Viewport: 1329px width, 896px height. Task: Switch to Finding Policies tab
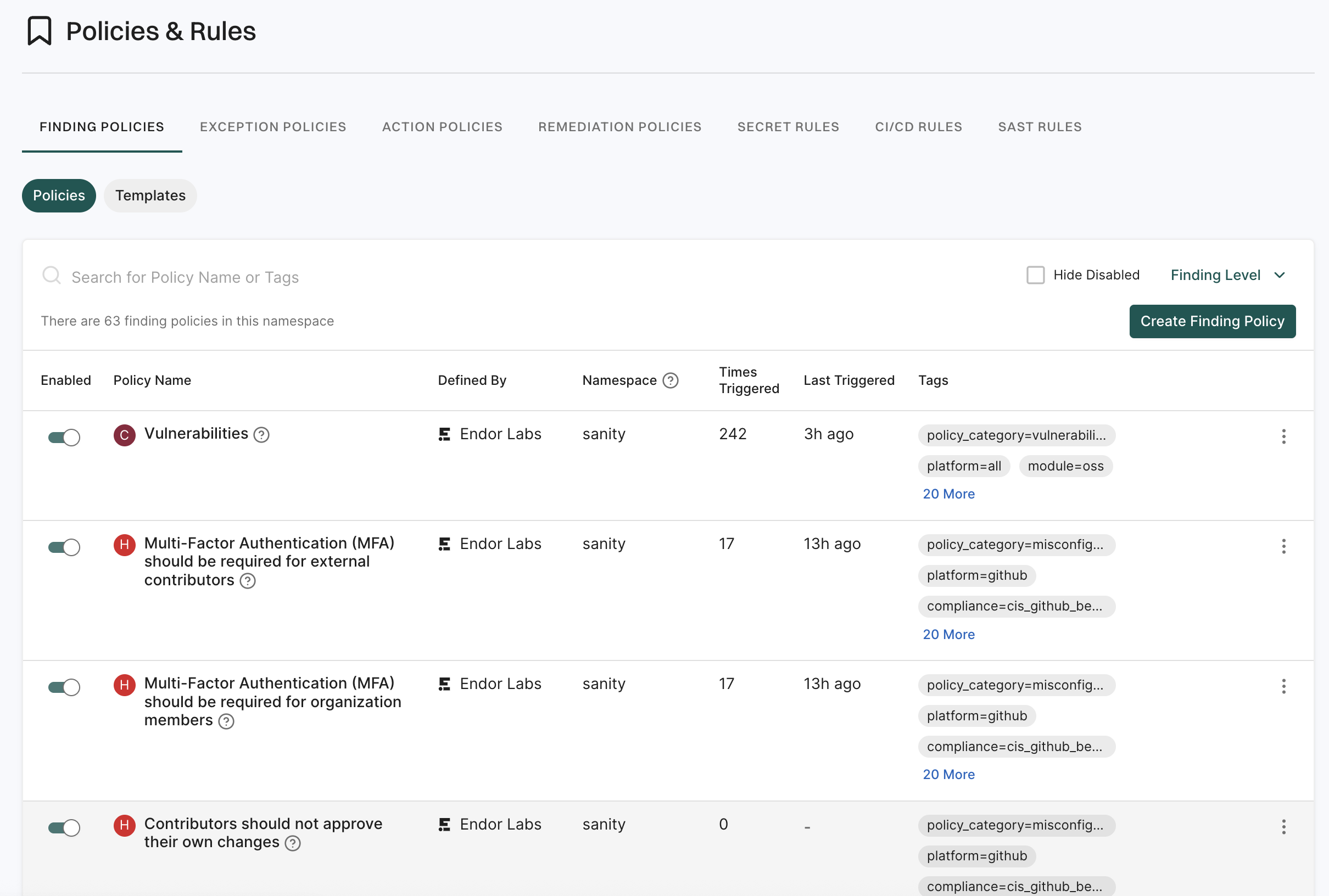tap(102, 127)
